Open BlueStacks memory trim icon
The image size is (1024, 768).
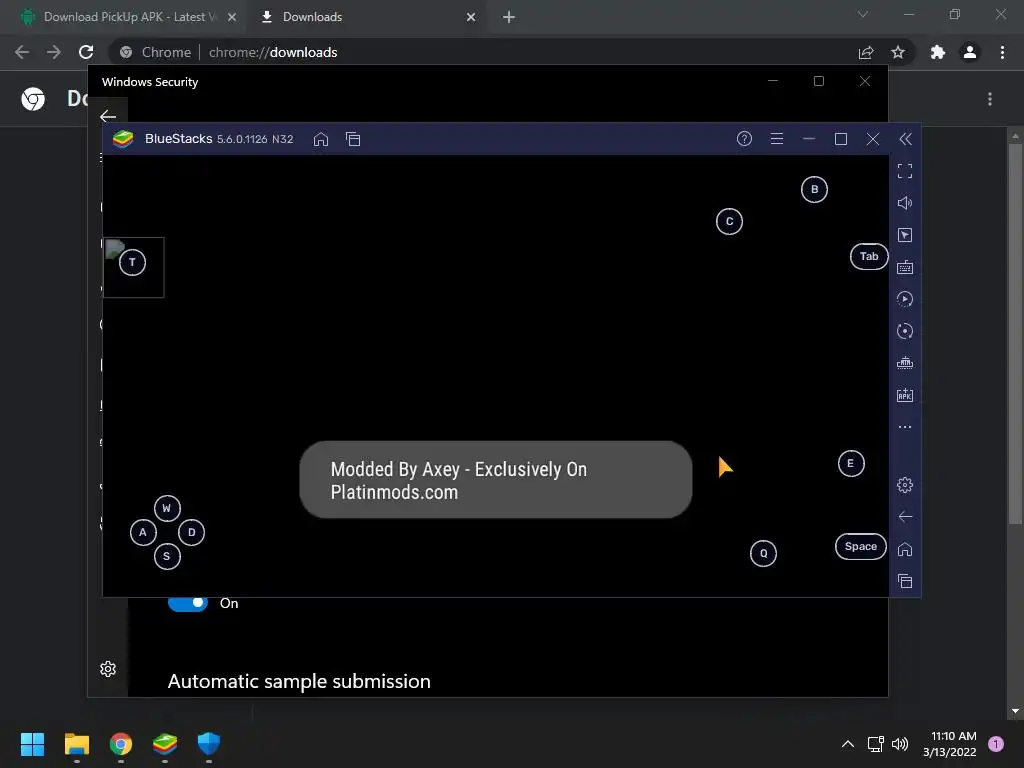[904, 363]
